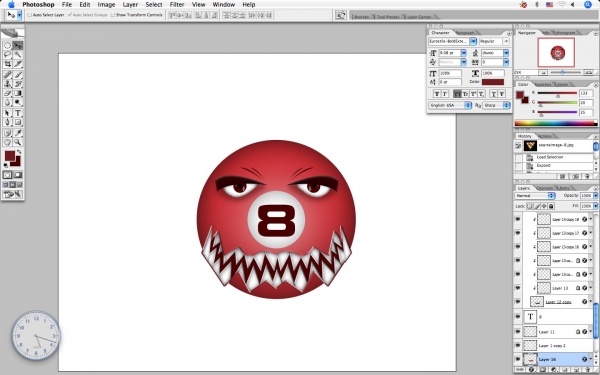Open the font family dropdown
Screen dimensions: 600x375
click(473, 41)
